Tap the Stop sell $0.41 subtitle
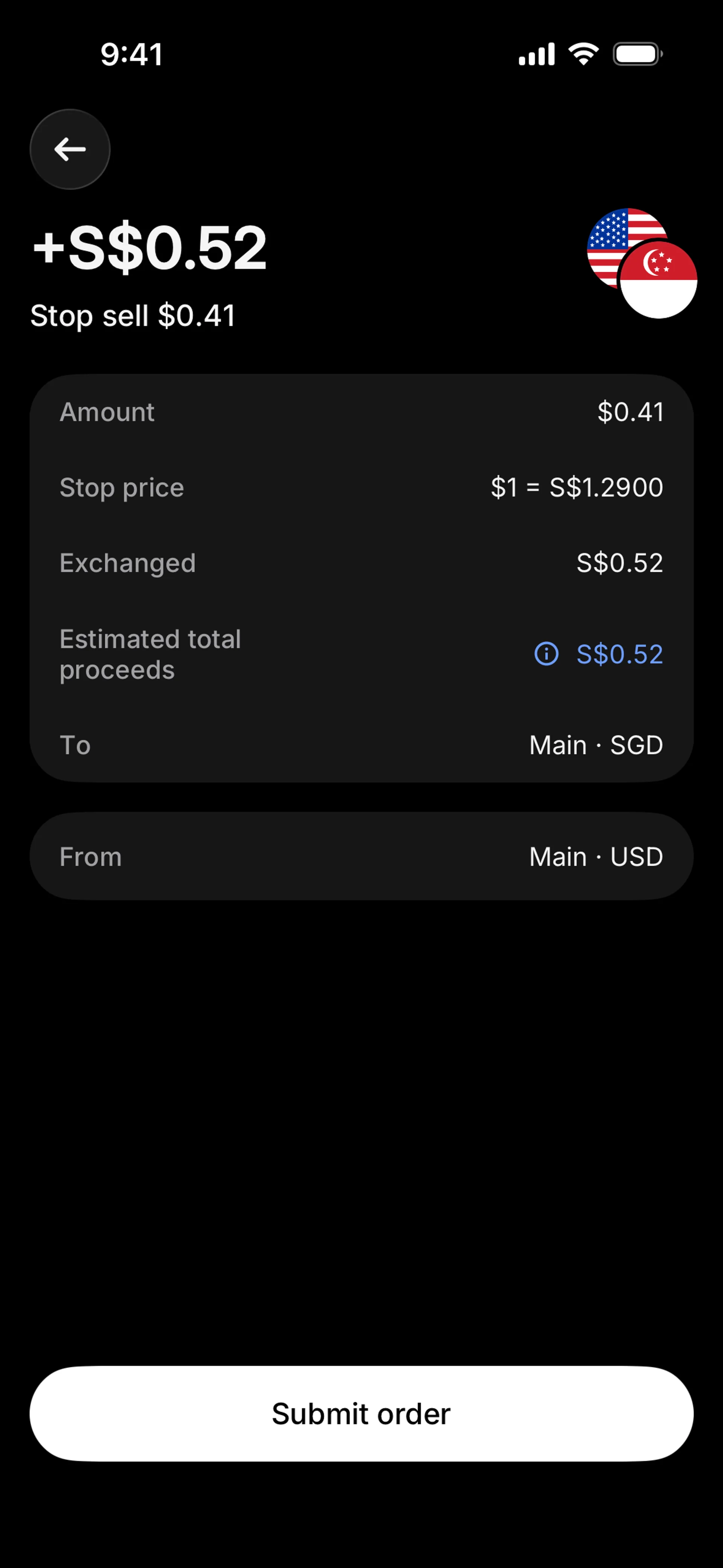The height and width of the screenshot is (1568, 723). 133,315
